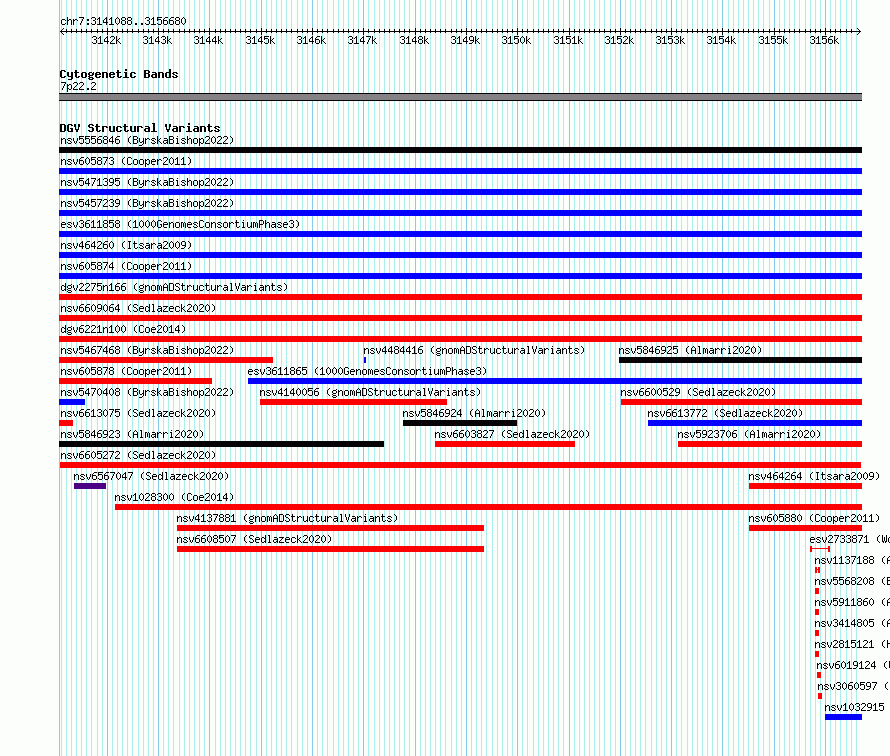Viewport: 890px width, 756px height.
Task: Click the 3156k ruler tick label
Action: [824, 40]
